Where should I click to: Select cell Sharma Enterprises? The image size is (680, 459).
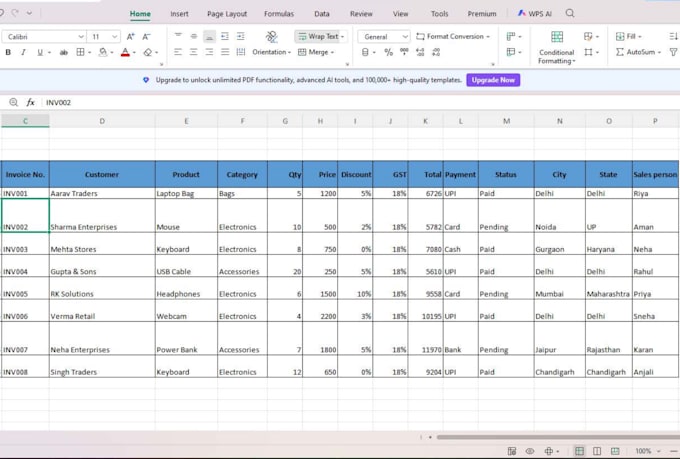(102, 216)
